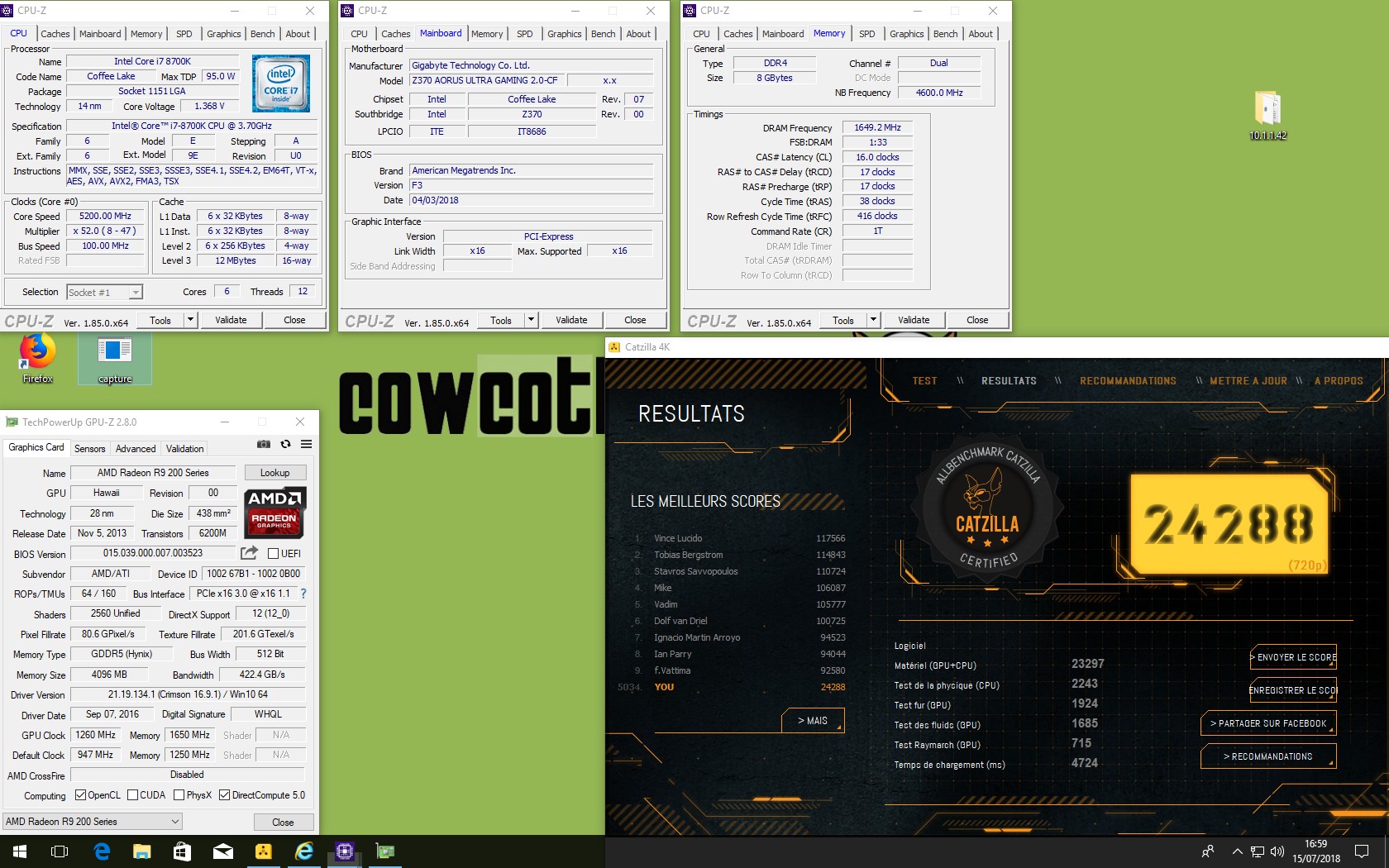This screenshot has width=1389, height=868.
Task: Open Task View from the taskbar
Action: tap(60, 851)
